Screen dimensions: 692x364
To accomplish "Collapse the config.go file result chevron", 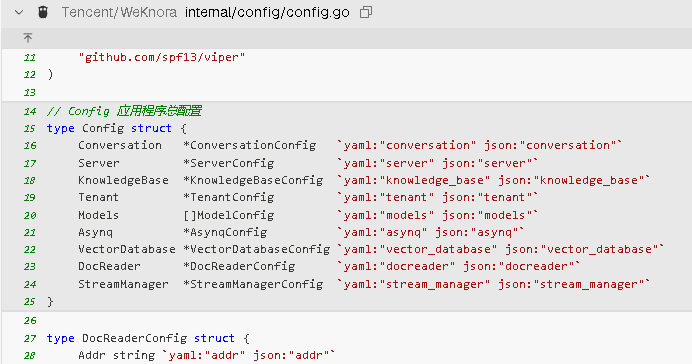I will [x=19, y=12].
